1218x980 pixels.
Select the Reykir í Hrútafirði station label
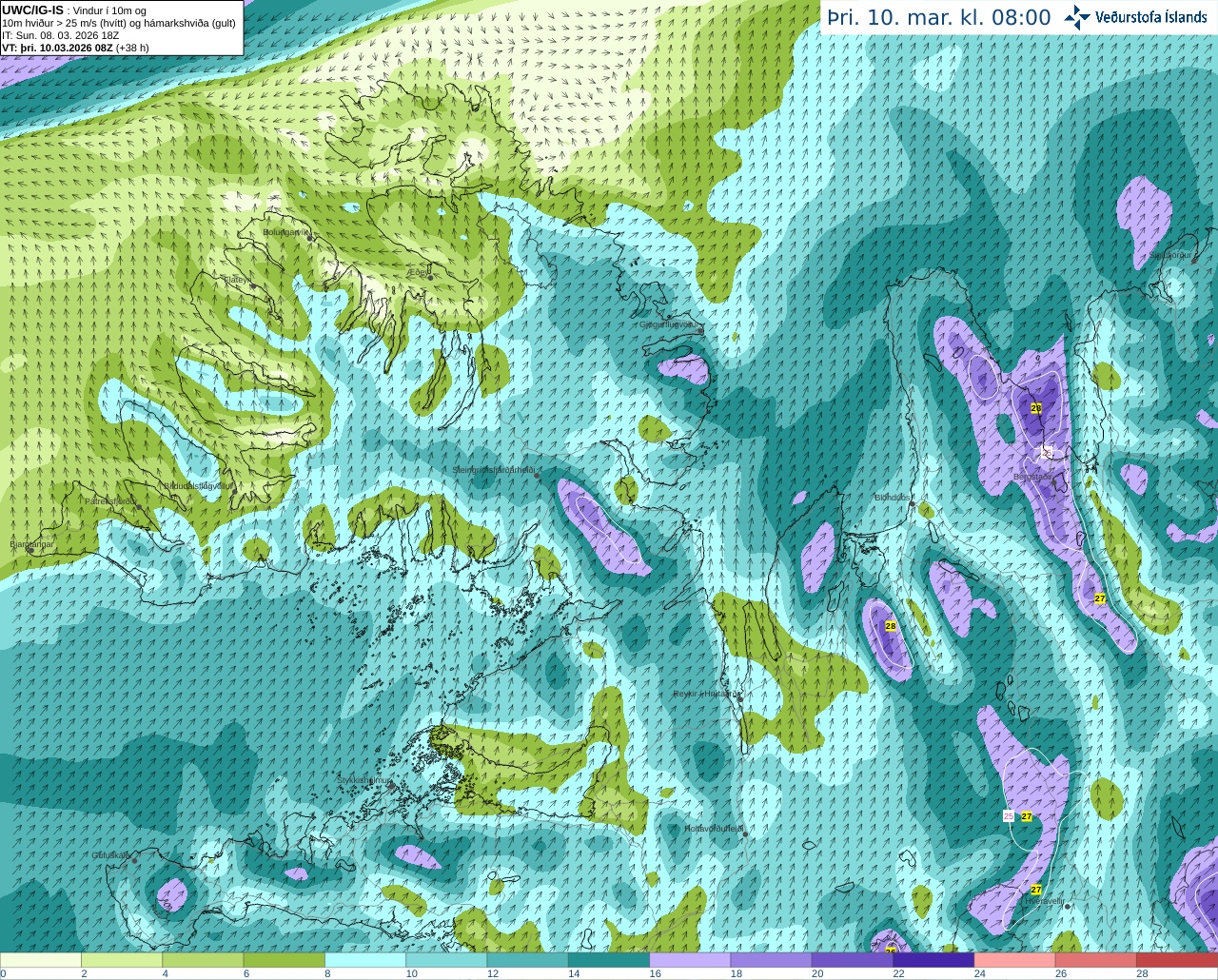[x=707, y=694]
